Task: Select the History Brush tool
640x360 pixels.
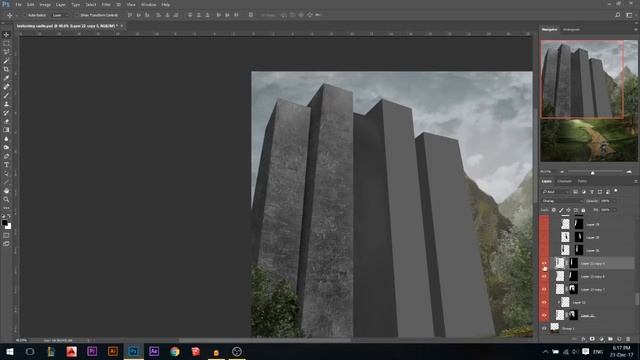Action: [6, 113]
